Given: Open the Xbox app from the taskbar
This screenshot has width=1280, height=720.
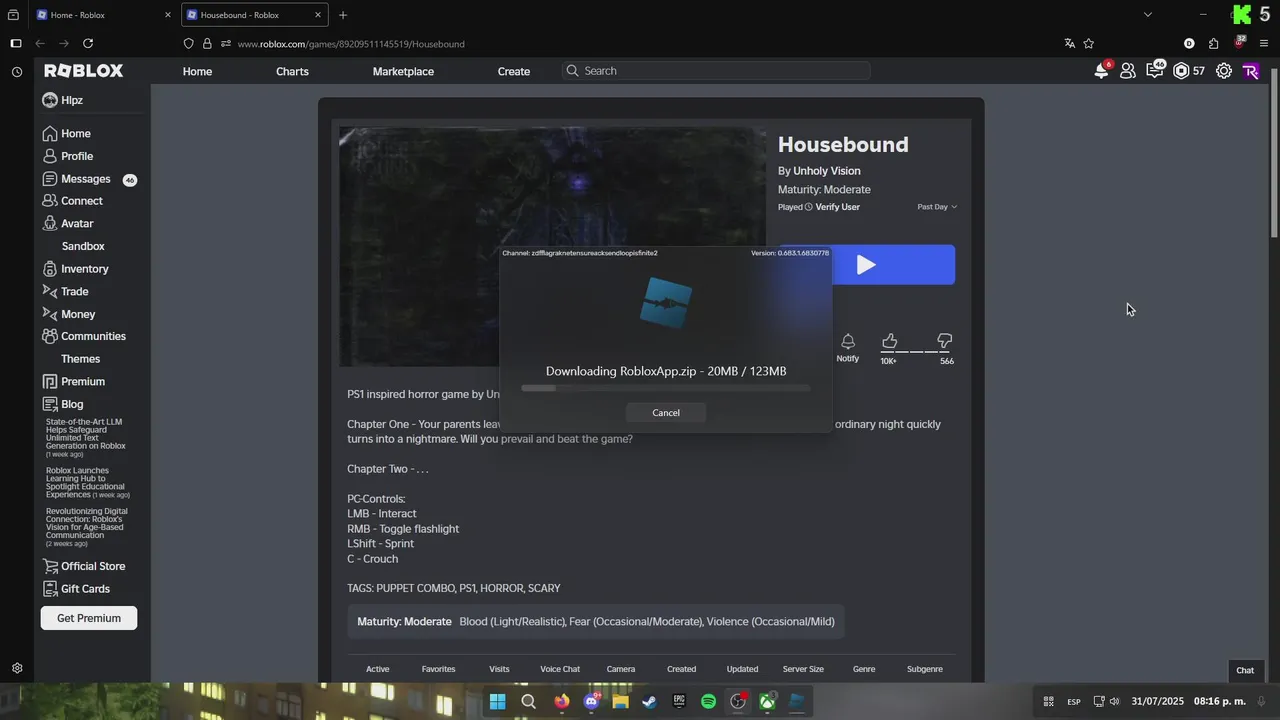Looking at the screenshot, I should 767,702.
